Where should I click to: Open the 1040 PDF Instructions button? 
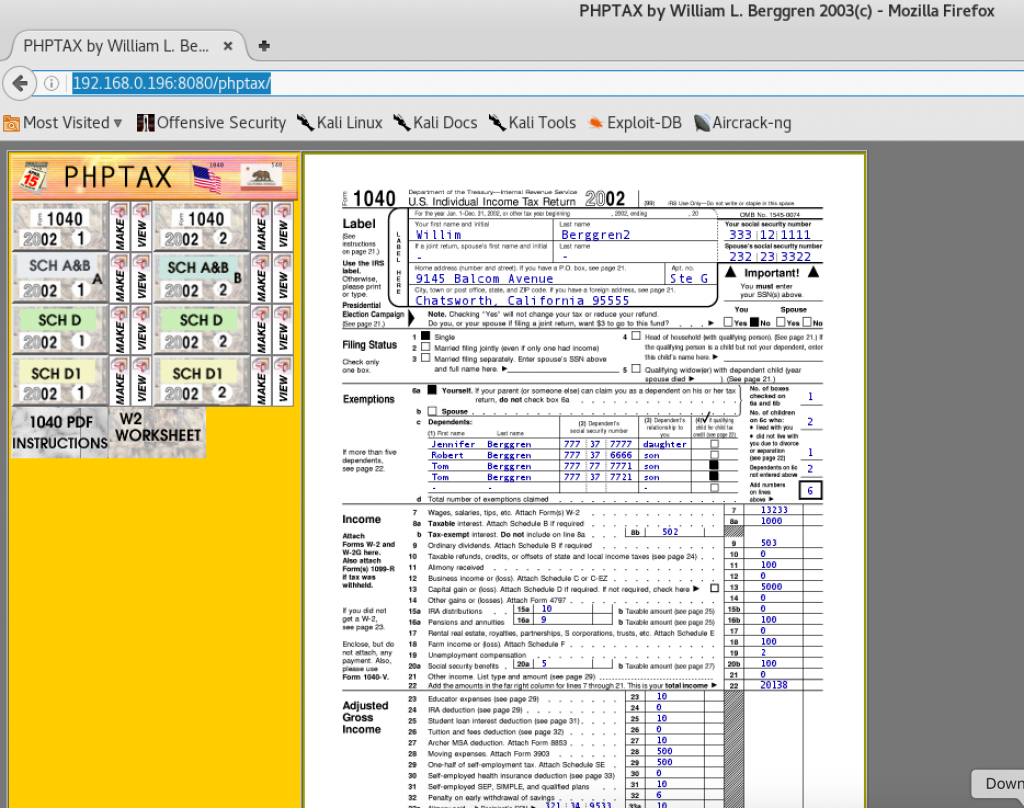60,432
